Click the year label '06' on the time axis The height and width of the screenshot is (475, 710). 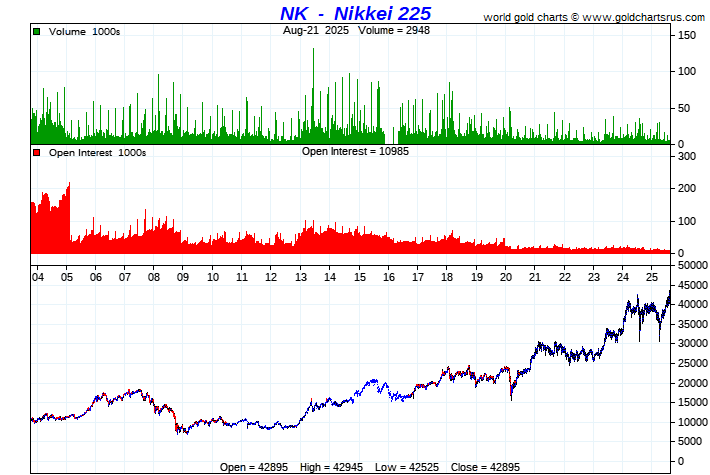pyautogui.click(x=96, y=277)
